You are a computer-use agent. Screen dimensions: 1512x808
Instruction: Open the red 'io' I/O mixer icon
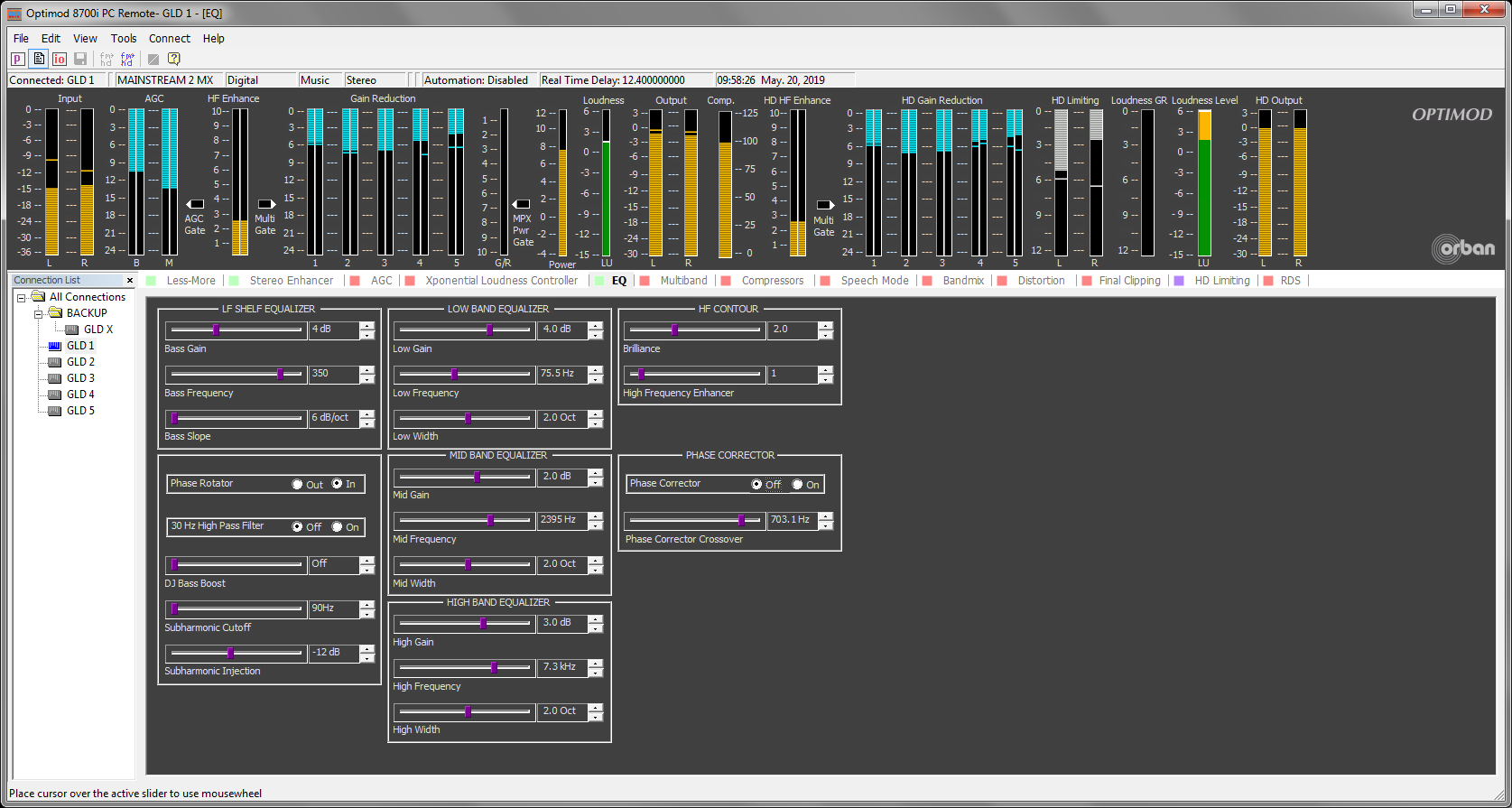[60, 59]
